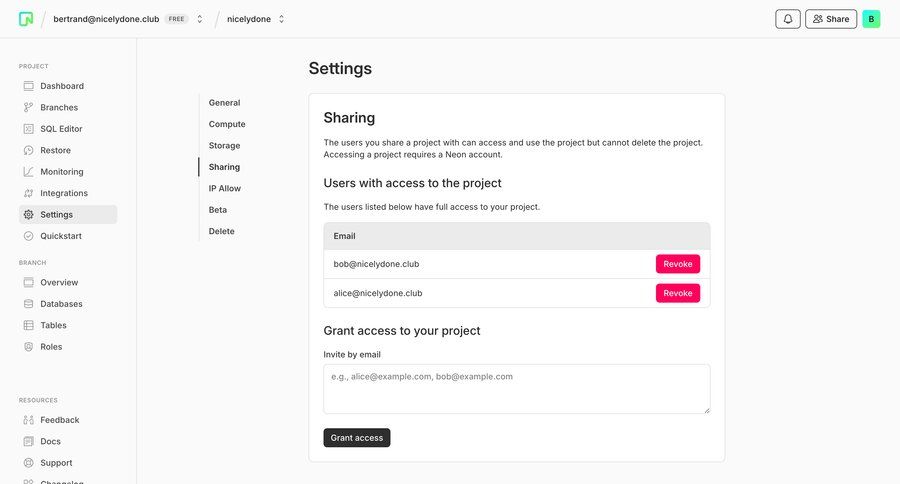
Task: Revoke access for bob@nicelydone.club
Action: (x=677, y=264)
